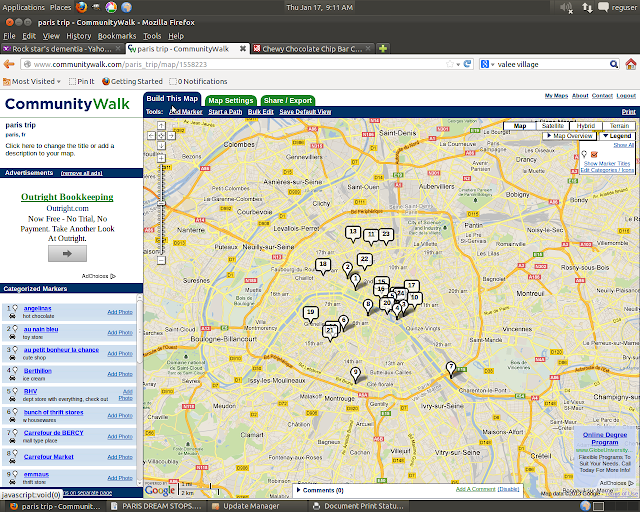Switch to the Map Settings tab
640x512 pixels.
pos(231,100)
